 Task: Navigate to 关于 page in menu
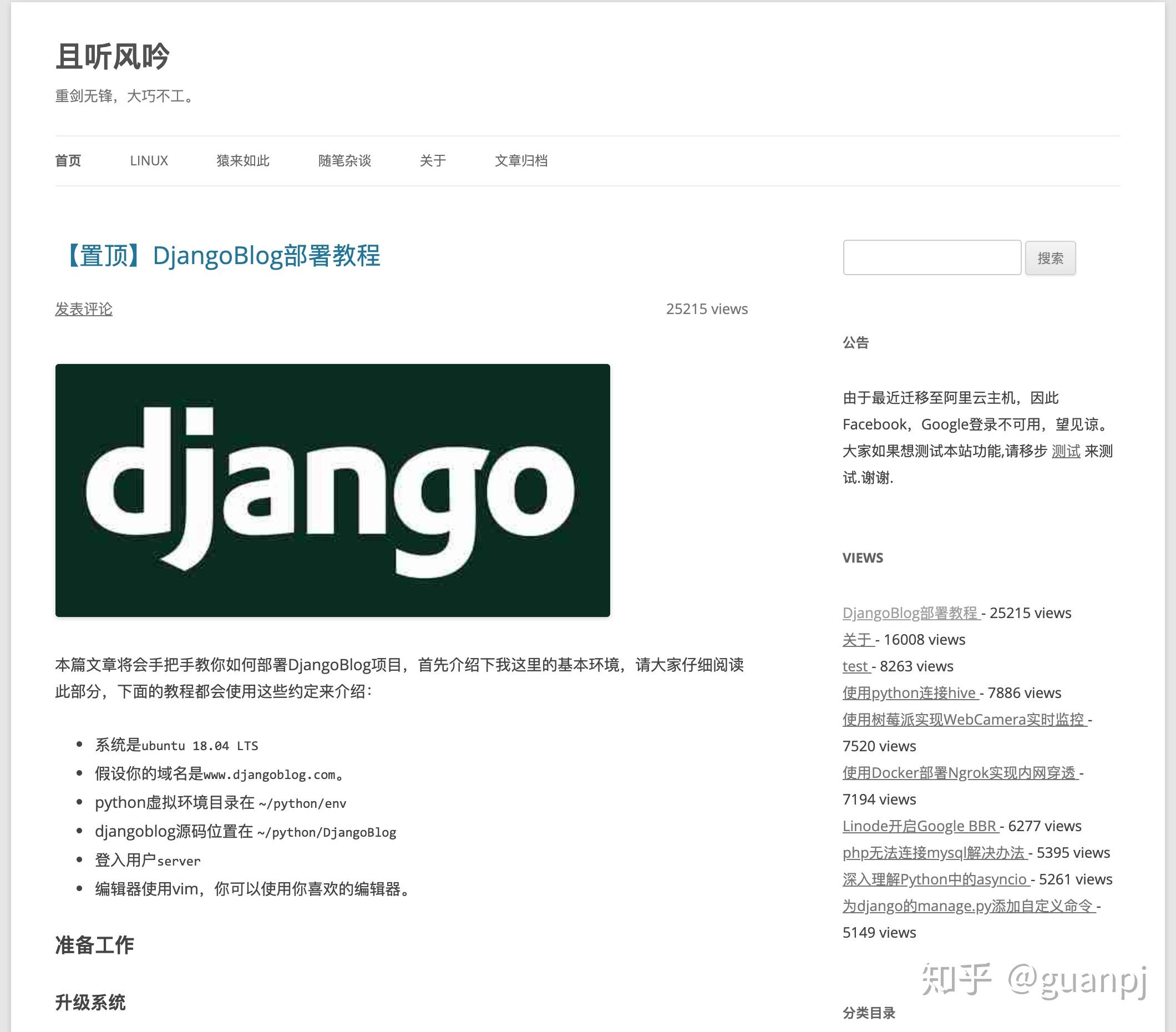(x=433, y=160)
